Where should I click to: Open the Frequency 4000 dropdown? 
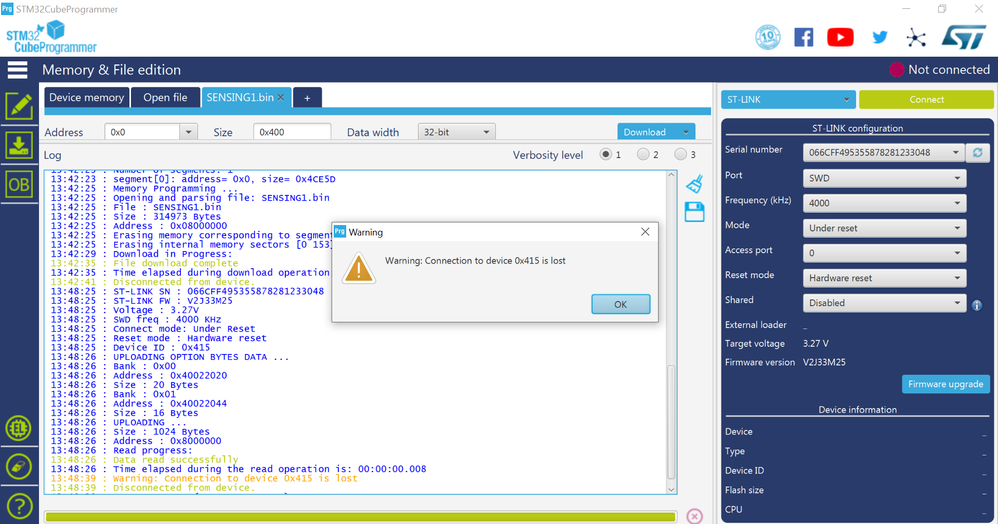click(x=885, y=203)
